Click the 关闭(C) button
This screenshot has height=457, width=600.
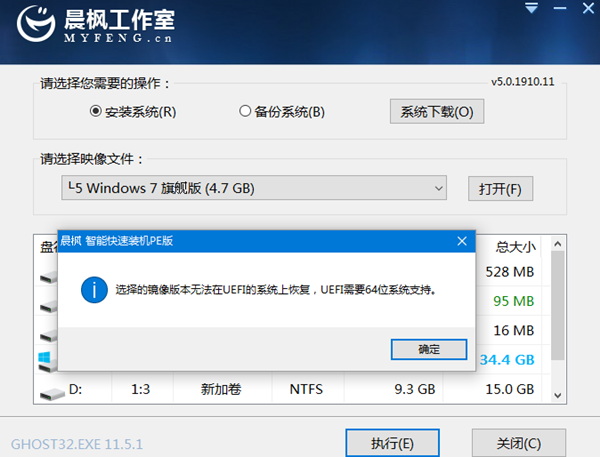tap(519, 442)
